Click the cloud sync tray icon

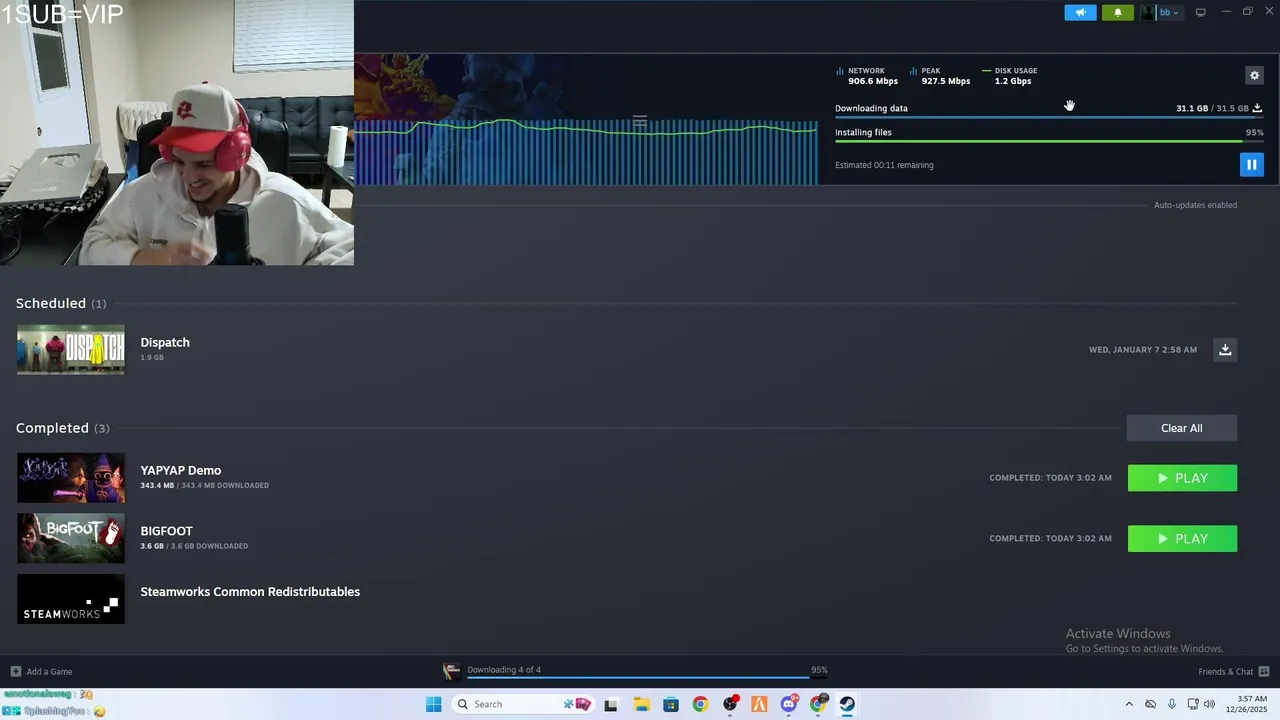1150,704
